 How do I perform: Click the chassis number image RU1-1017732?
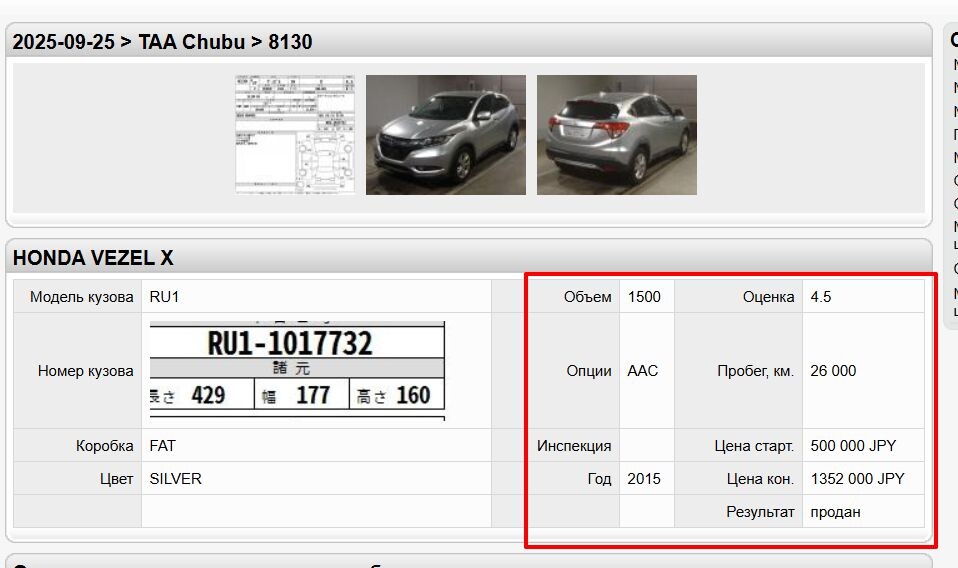(x=298, y=371)
